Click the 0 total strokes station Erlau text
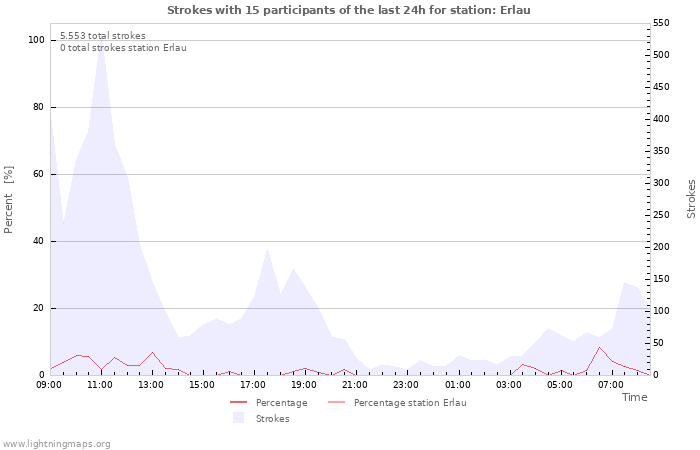The width and height of the screenshot is (700, 450). [123, 48]
